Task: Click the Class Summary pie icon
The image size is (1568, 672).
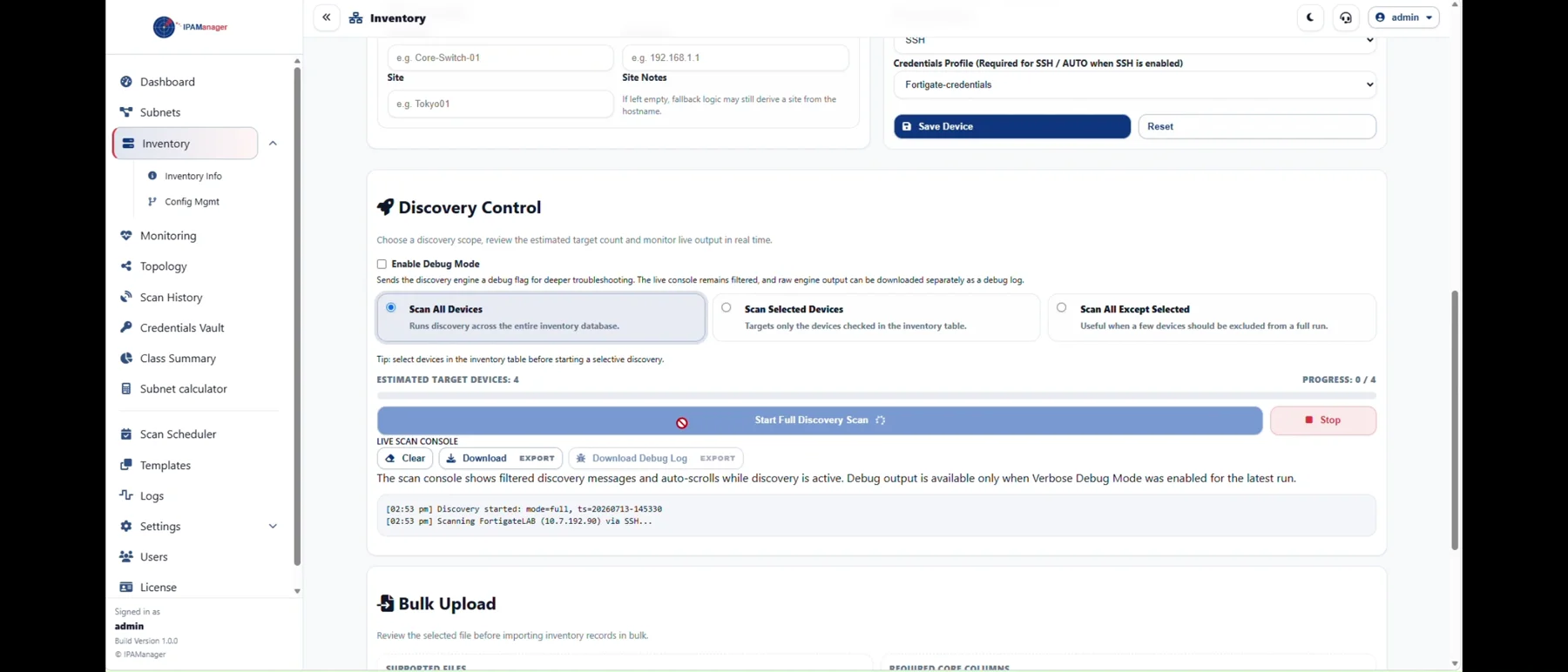Action: (126, 358)
